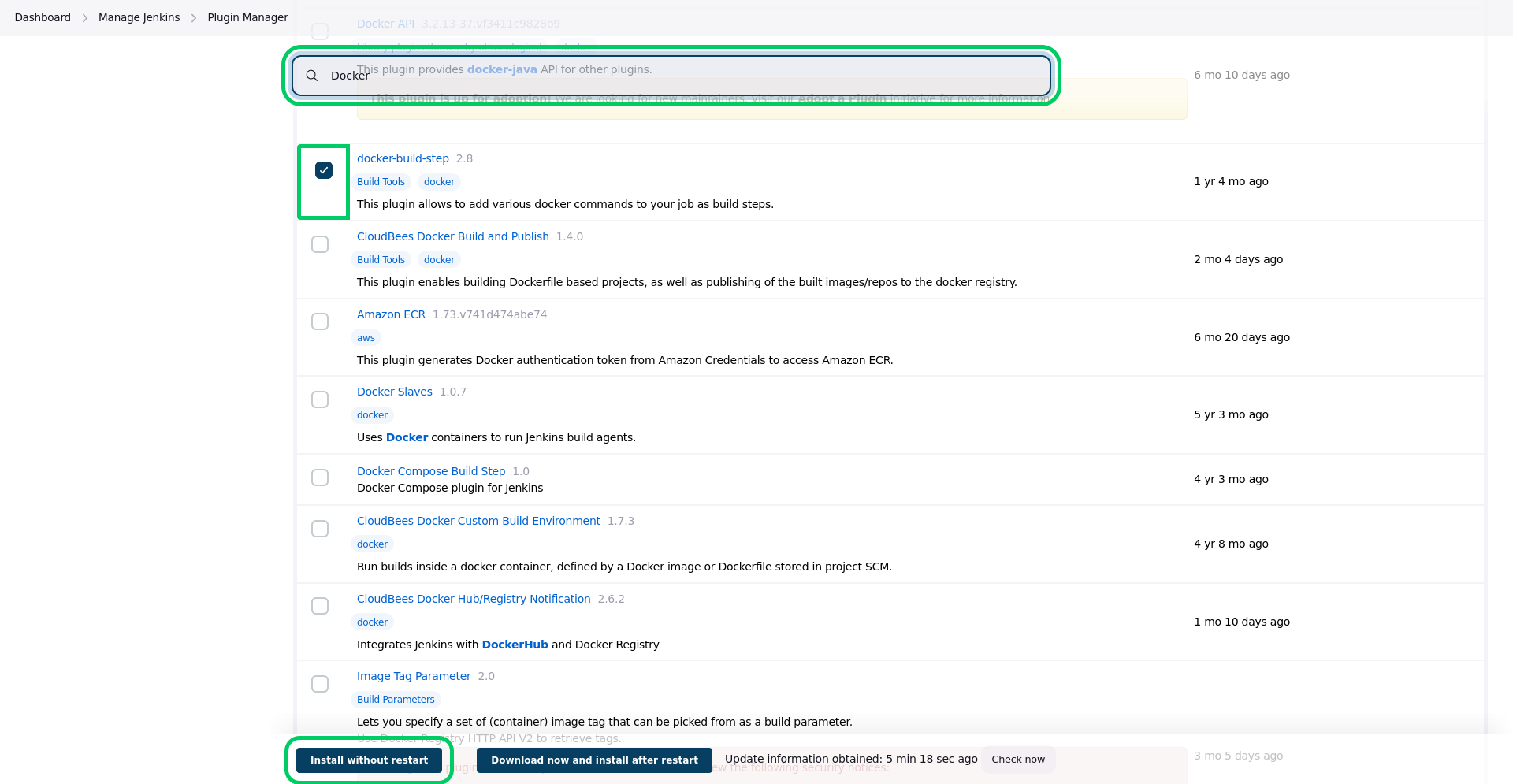Screen dimensions: 1513x784
Task: Focus the Docker plugin search field
Action: (x=671, y=76)
